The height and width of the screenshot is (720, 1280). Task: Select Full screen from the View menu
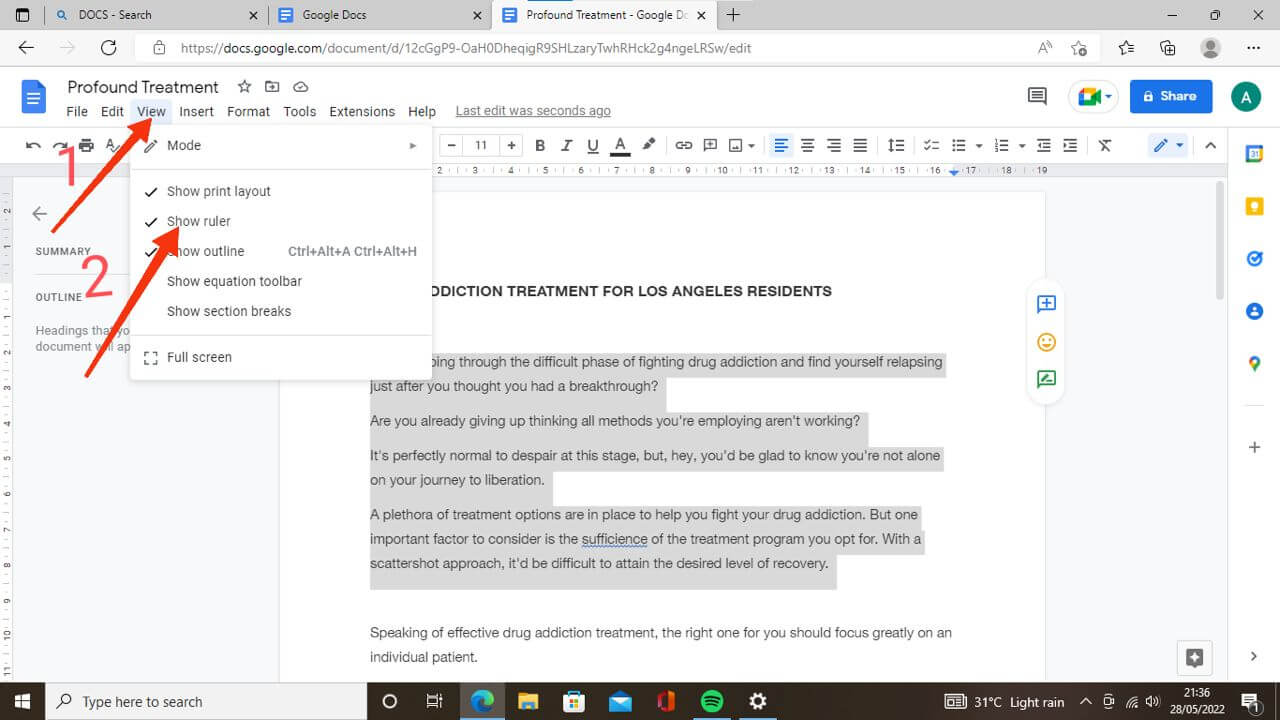[x=198, y=357]
